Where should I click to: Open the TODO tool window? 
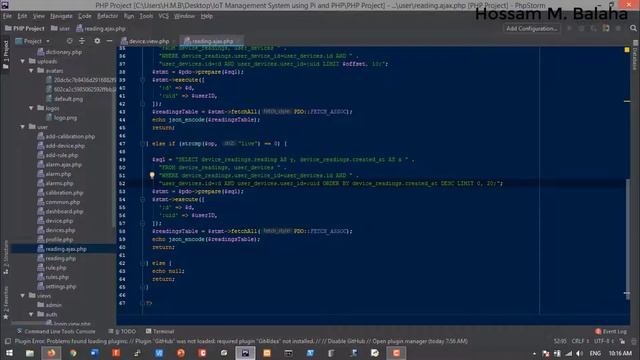point(123,331)
